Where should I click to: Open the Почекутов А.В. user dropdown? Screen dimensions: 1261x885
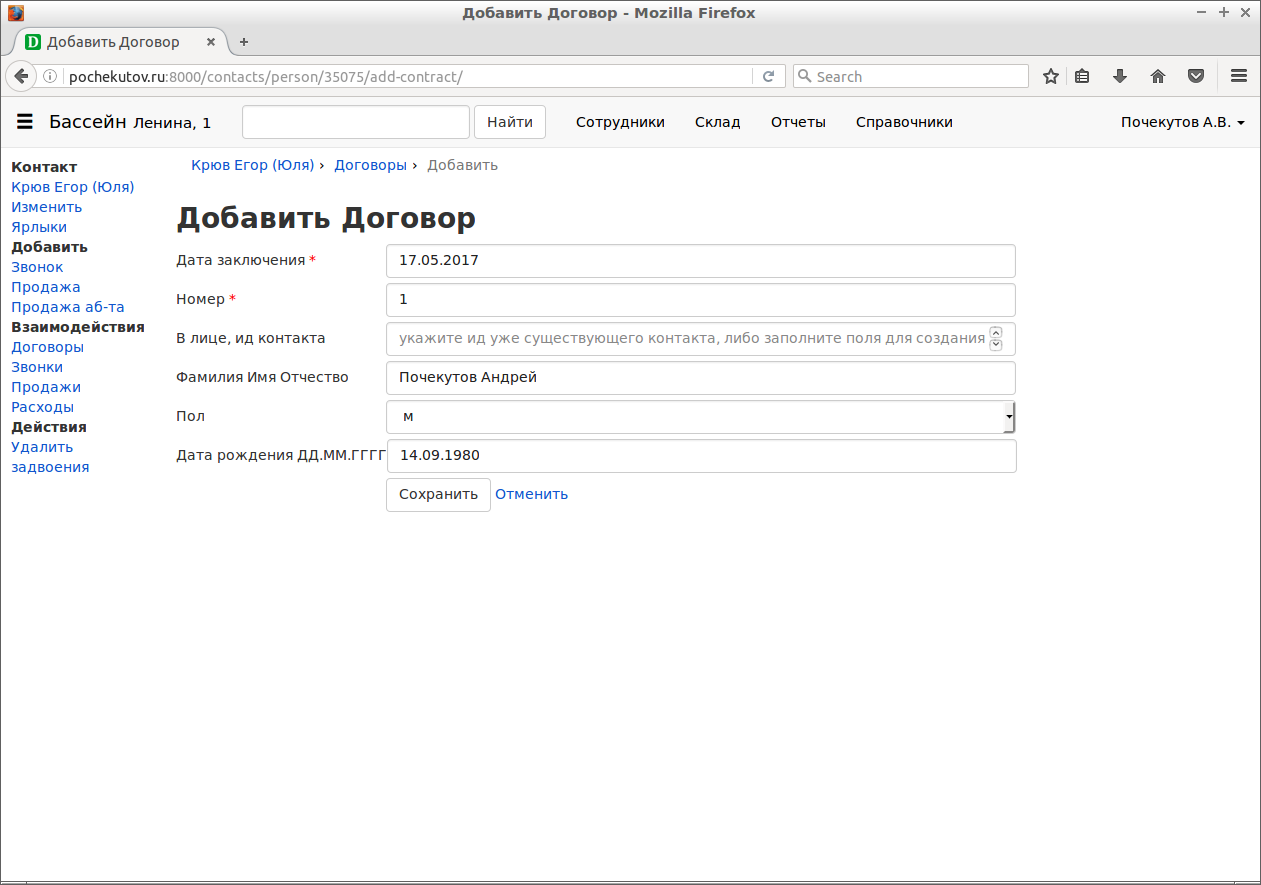[1182, 122]
